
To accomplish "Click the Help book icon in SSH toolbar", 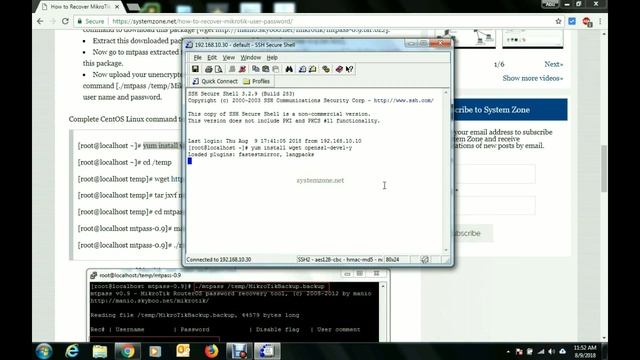I will click(x=339, y=69).
